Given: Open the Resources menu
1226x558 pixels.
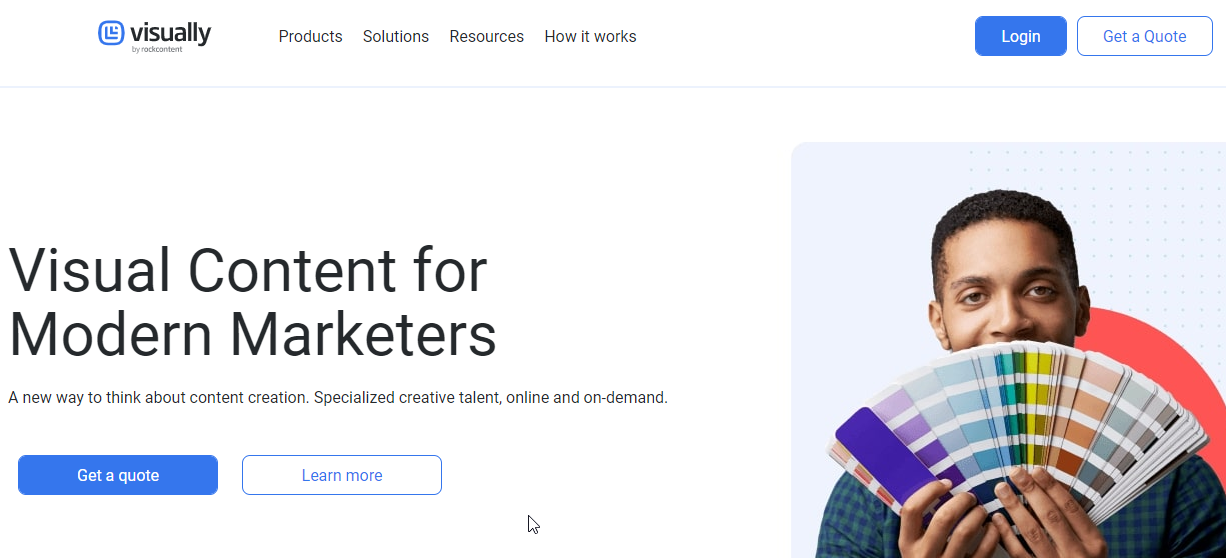Looking at the screenshot, I should pyautogui.click(x=486, y=36).
